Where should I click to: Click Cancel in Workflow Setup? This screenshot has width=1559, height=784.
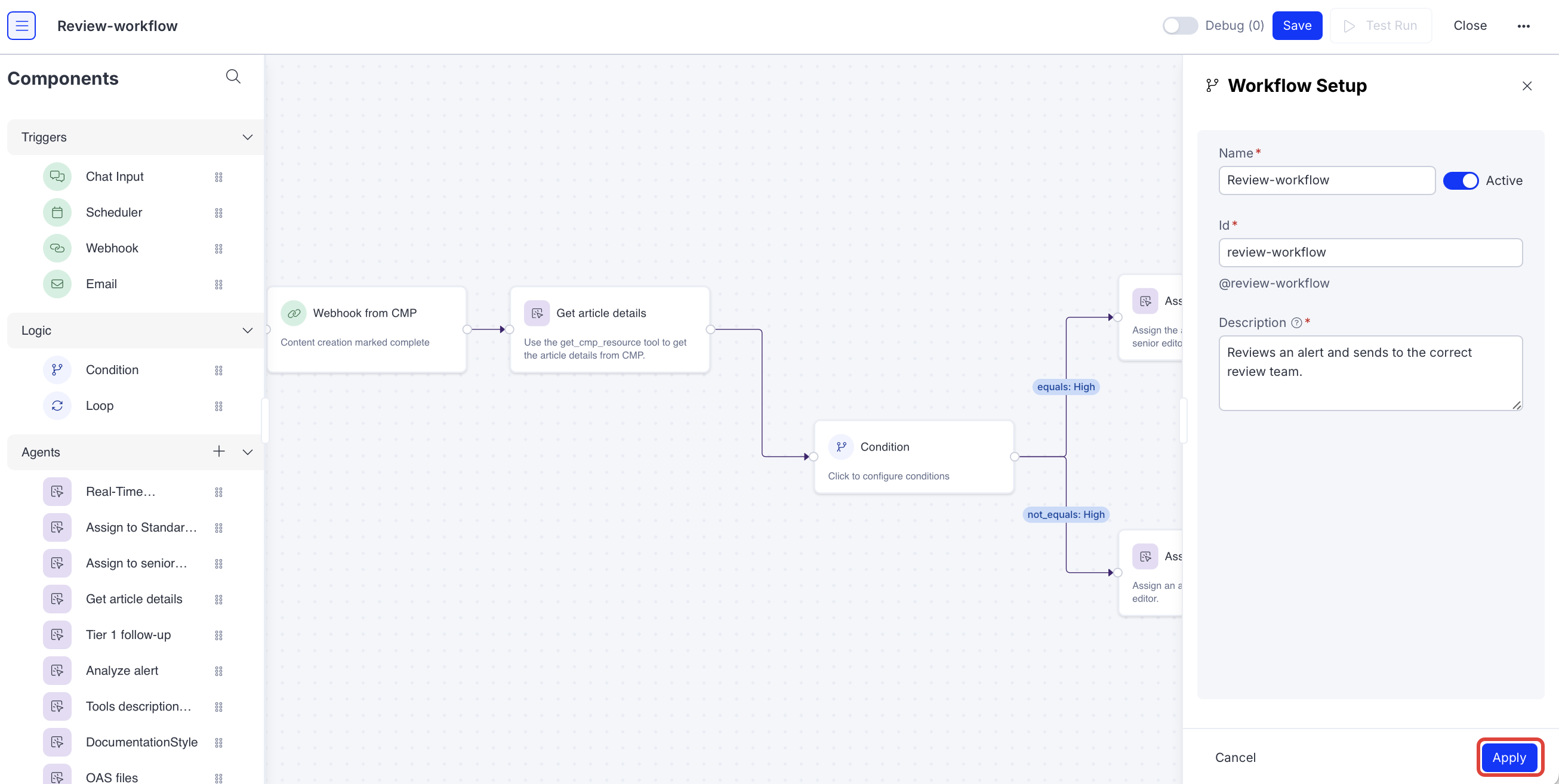(1235, 757)
